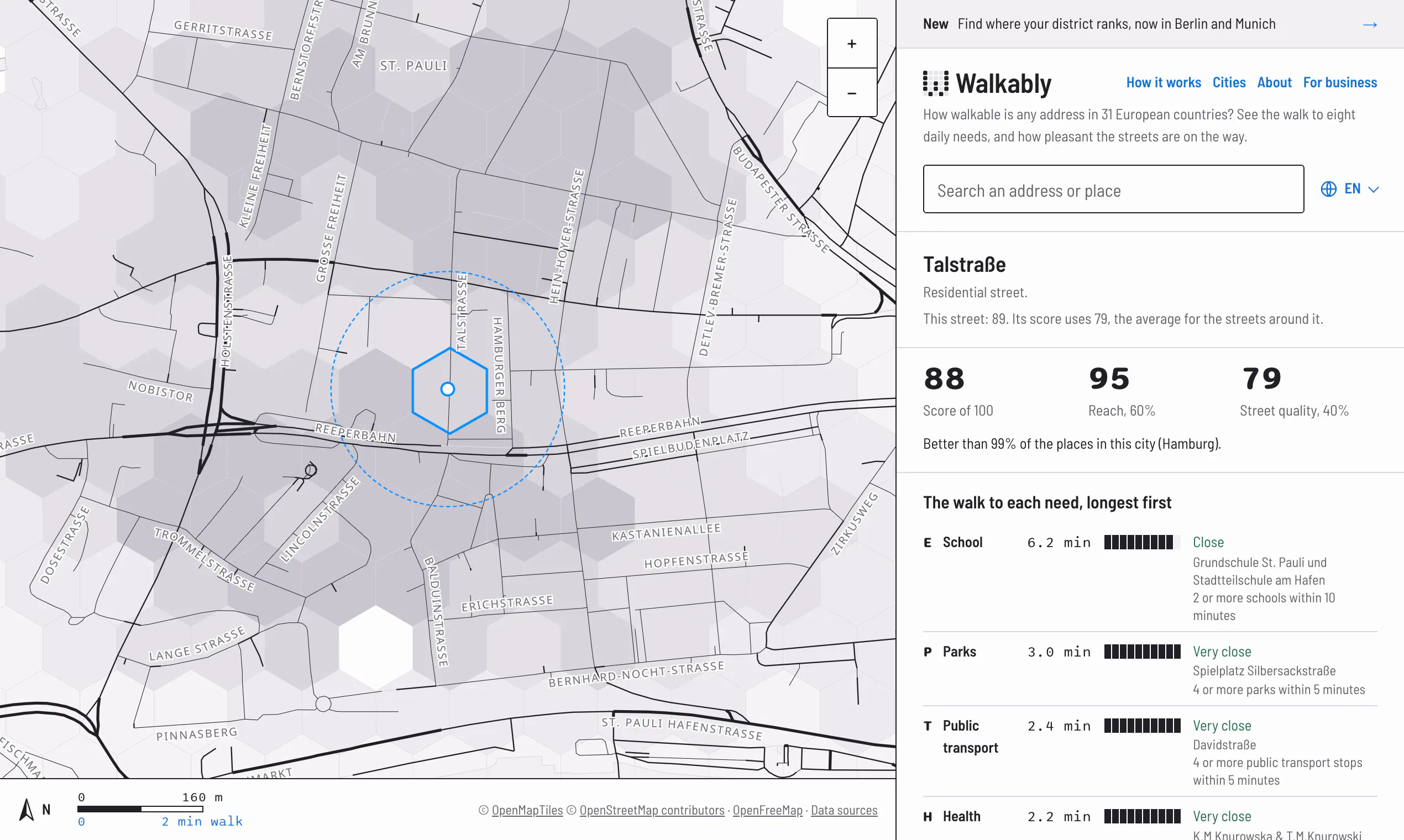
Task: Click the 88 overall score
Action: [x=944, y=379]
